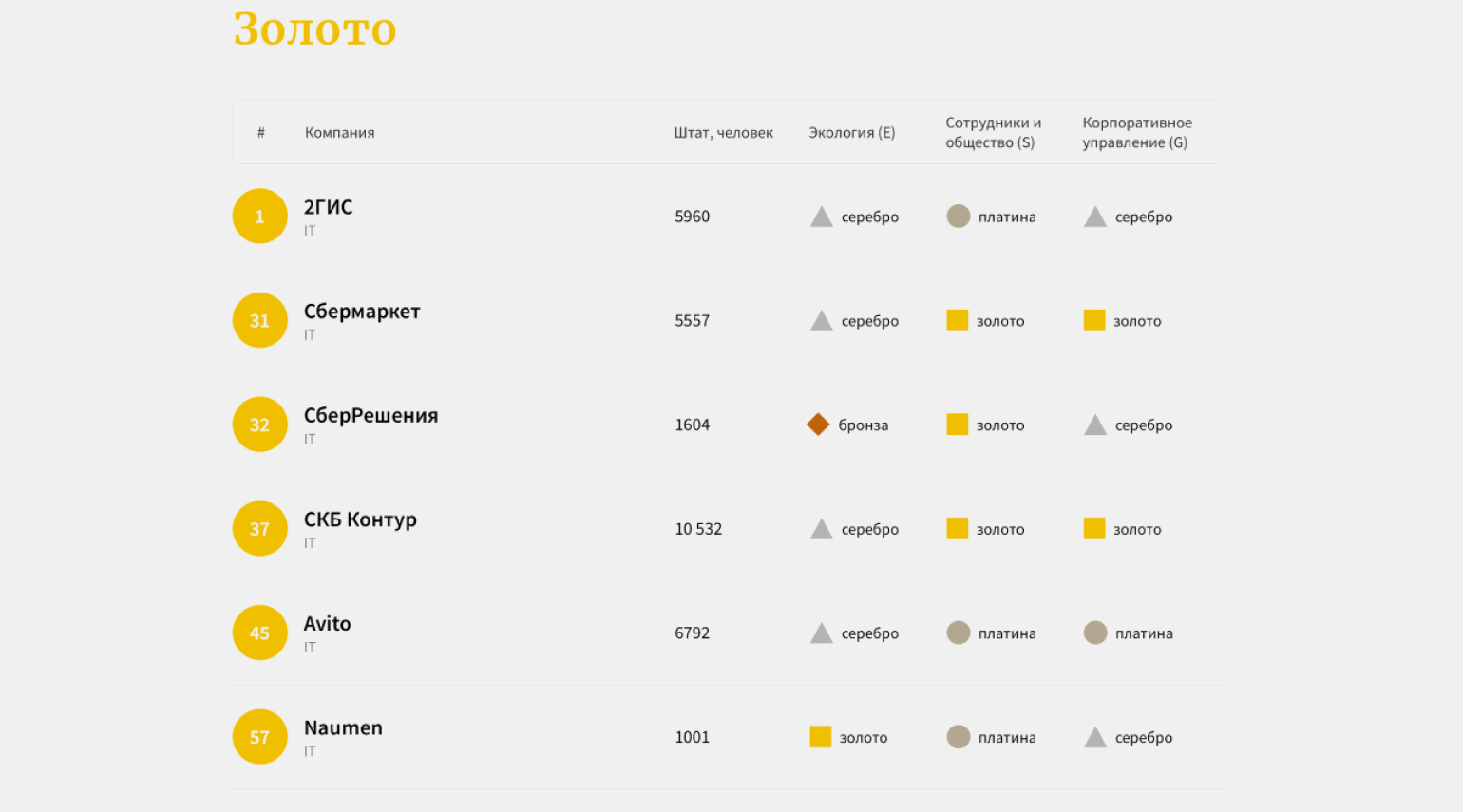Image resolution: width=1463 pixels, height=812 pixels.
Task: Select staff count 1604 for СберРешения
Action: pyautogui.click(x=692, y=425)
